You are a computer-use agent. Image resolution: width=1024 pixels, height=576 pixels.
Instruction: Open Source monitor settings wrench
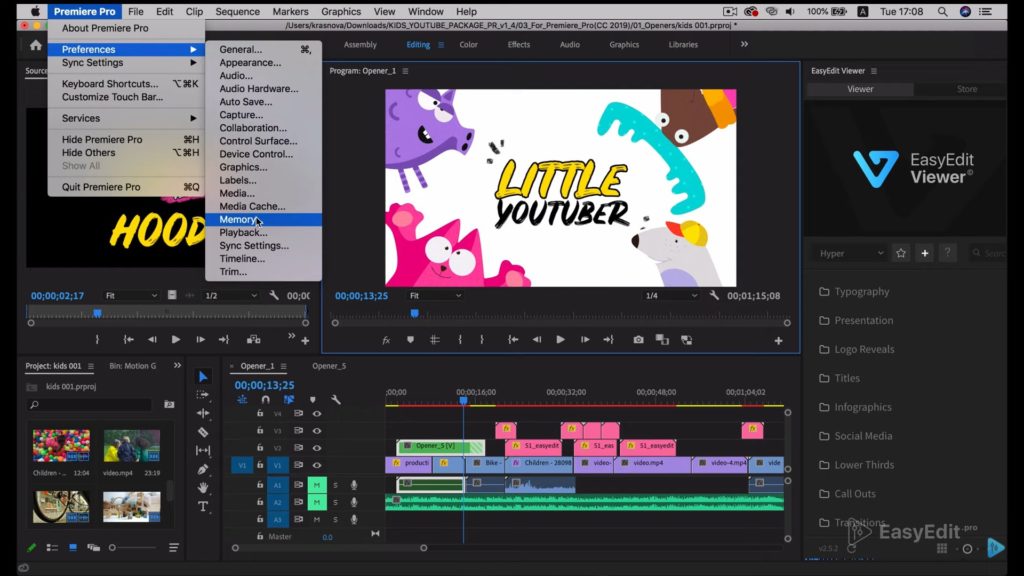click(274, 296)
